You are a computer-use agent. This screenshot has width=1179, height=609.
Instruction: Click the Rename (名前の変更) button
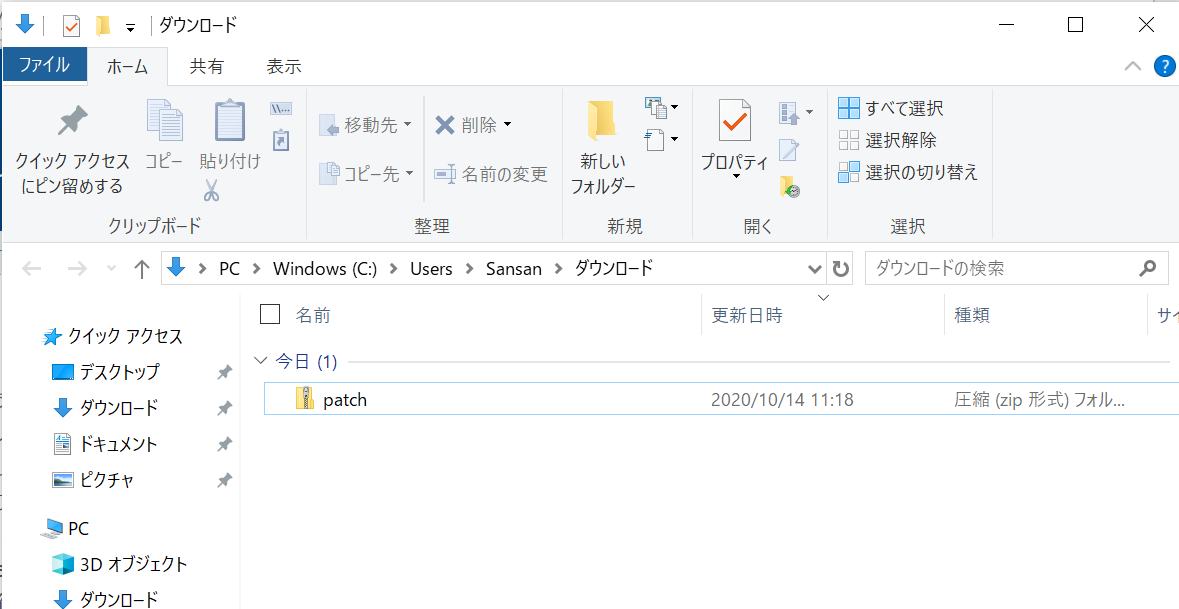pyautogui.click(x=491, y=174)
